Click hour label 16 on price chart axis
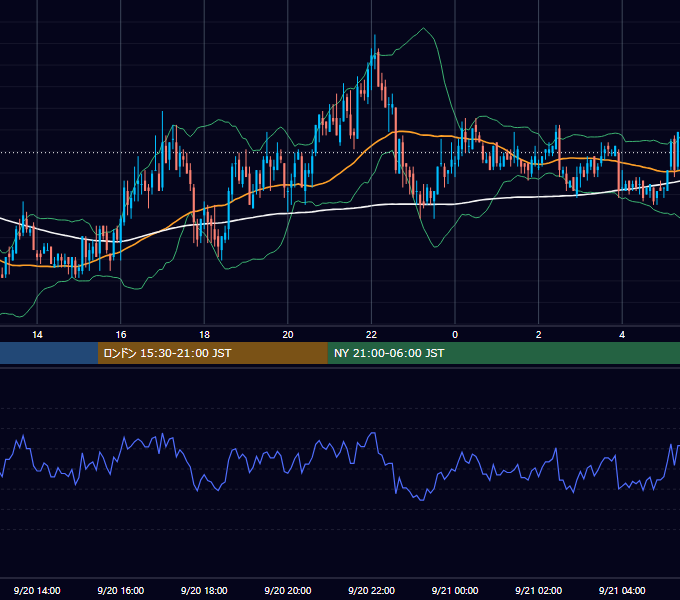The width and height of the screenshot is (680, 600). tap(121, 335)
